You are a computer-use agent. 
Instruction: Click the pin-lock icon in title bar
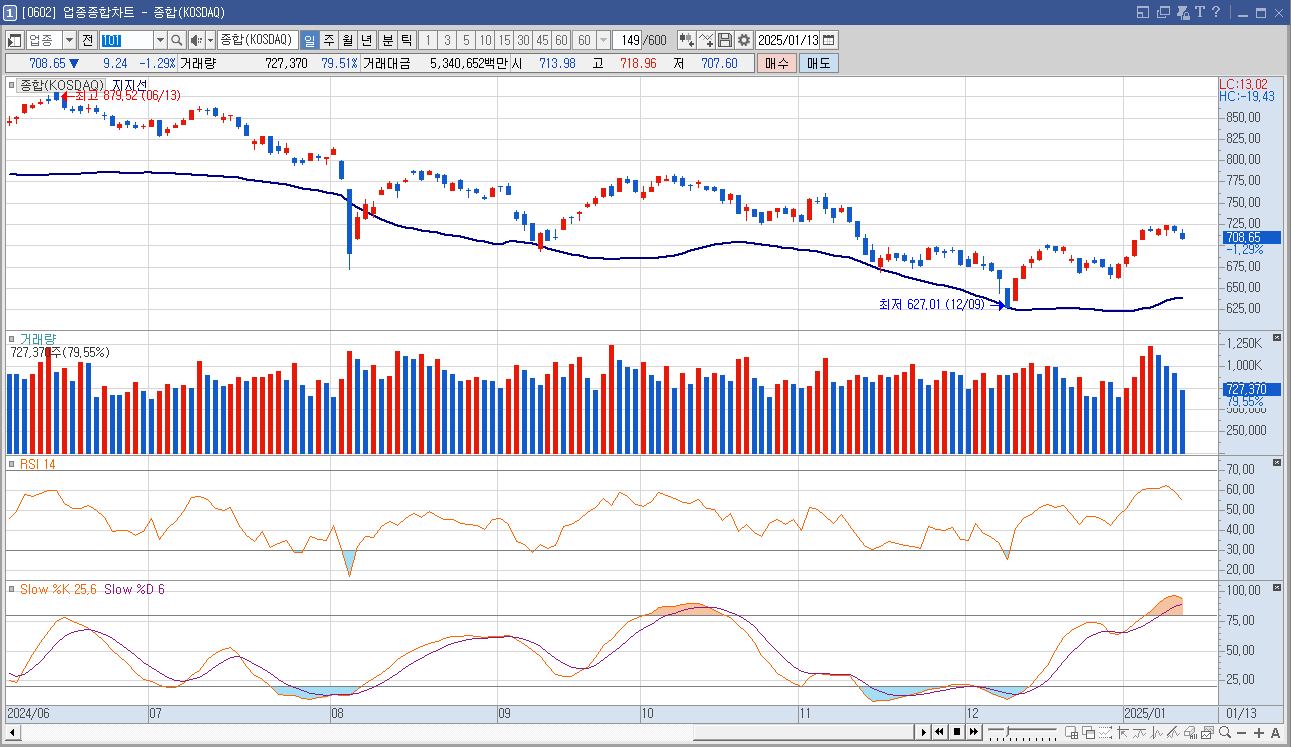[1181, 12]
